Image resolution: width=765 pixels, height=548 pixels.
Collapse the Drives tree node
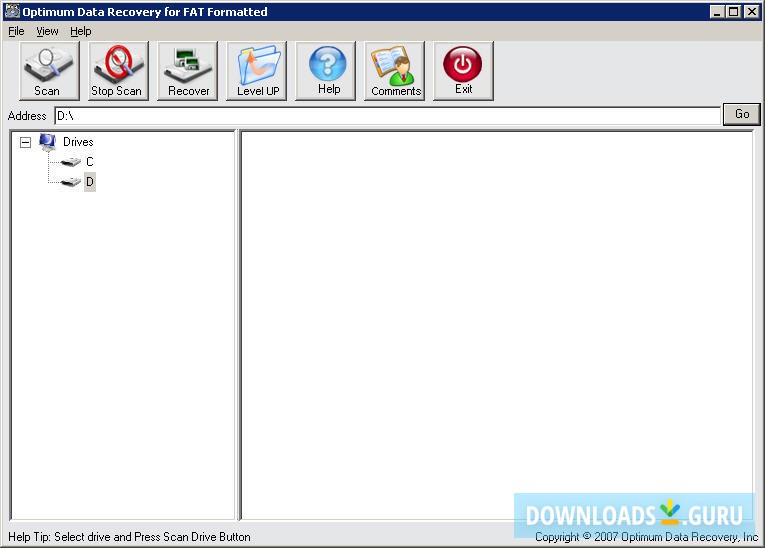coord(25,142)
